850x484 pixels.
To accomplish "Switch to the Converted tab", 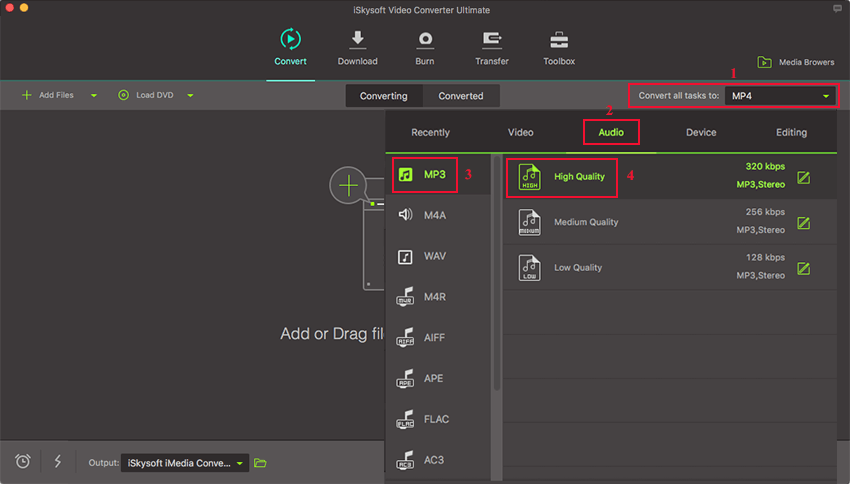I will tap(461, 96).
